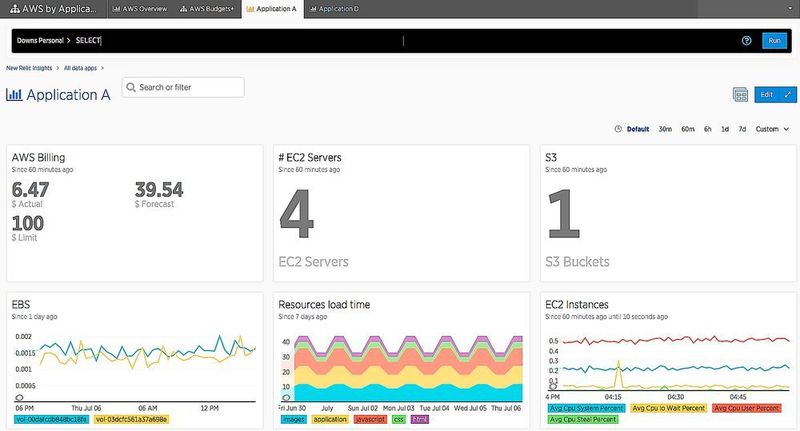800x431 pixels.
Task: Click the bar chart icon beside Application A
Action: pos(14,94)
